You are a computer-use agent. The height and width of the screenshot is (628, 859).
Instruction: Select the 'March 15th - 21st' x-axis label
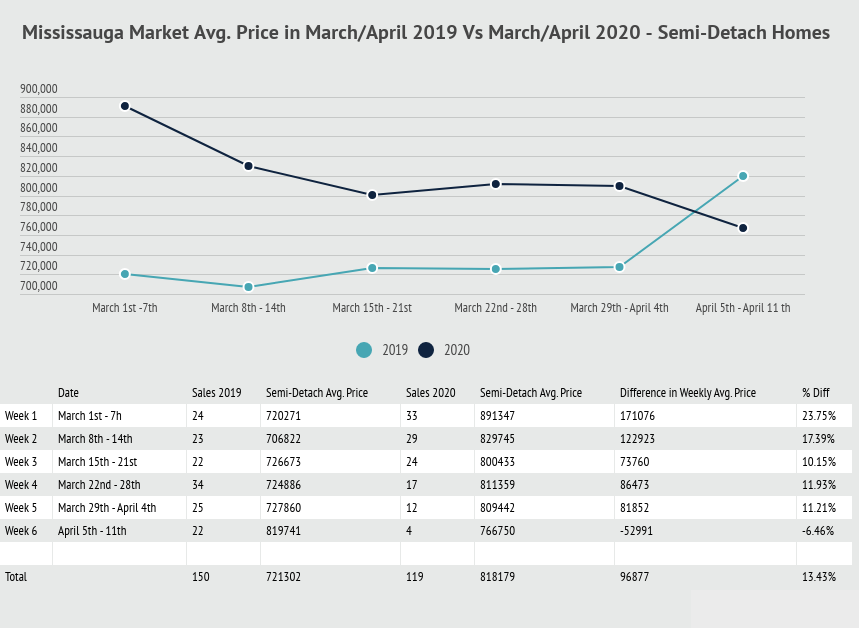coord(372,308)
